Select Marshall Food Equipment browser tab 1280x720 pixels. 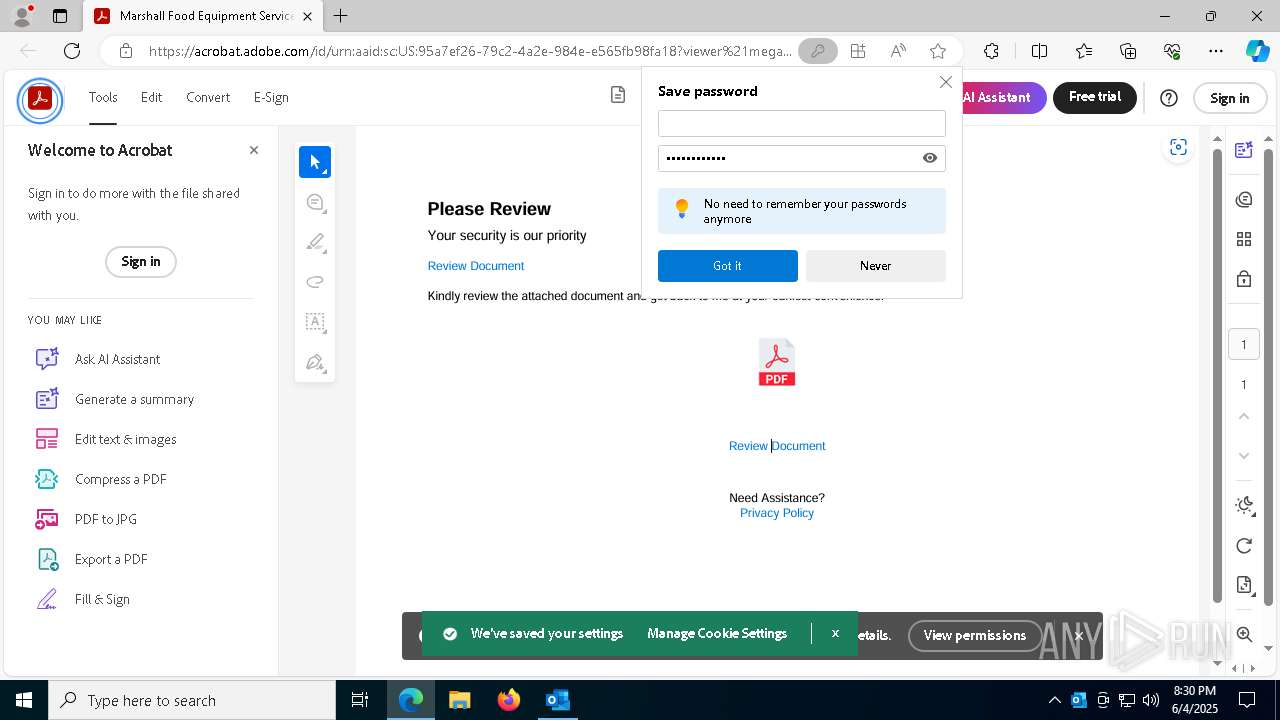(203, 16)
